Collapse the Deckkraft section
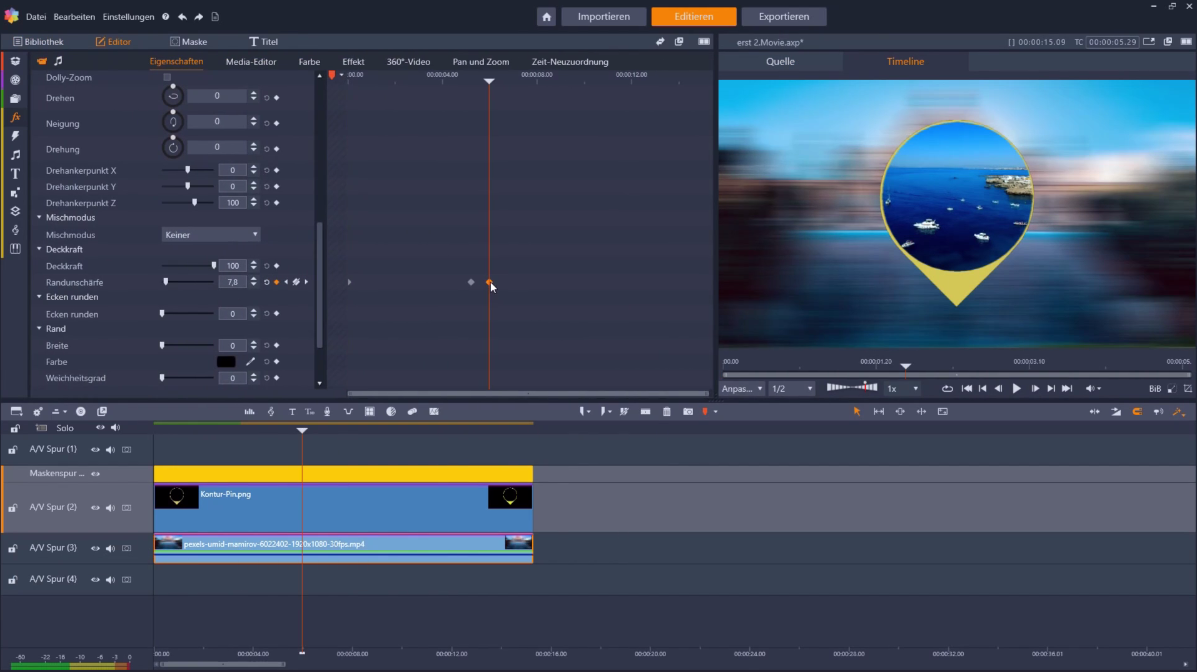 [x=39, y=249]
